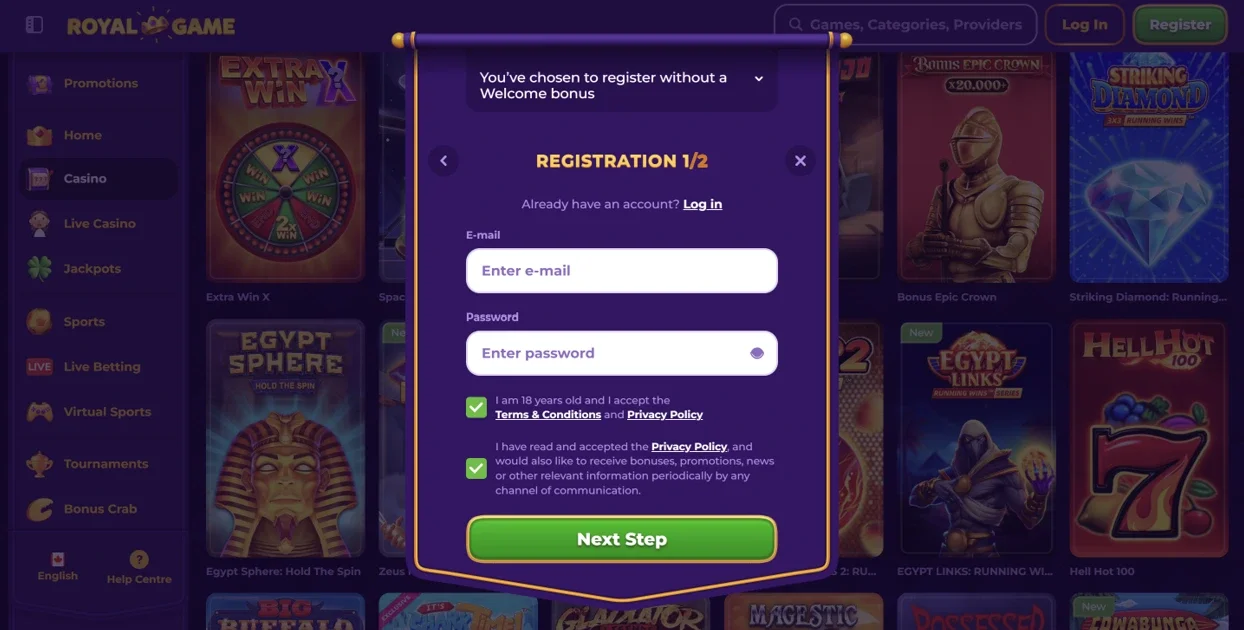1244x630 pixels.
Task: Click the green Next Step button
Action: tap(621, 540)
